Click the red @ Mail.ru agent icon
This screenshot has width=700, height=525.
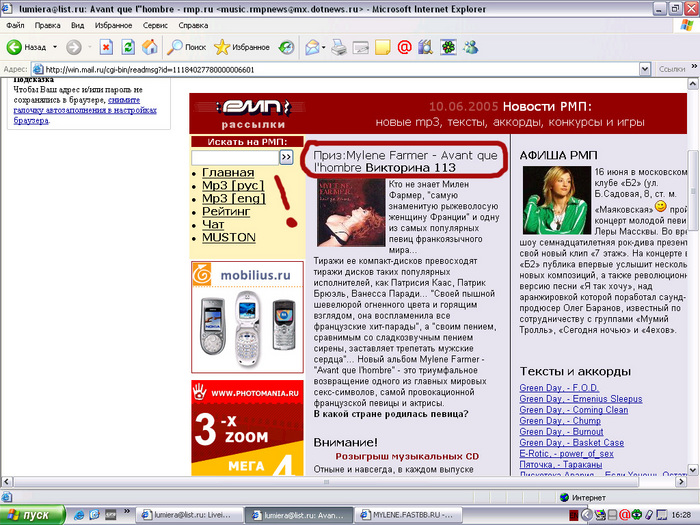point(404,47)
